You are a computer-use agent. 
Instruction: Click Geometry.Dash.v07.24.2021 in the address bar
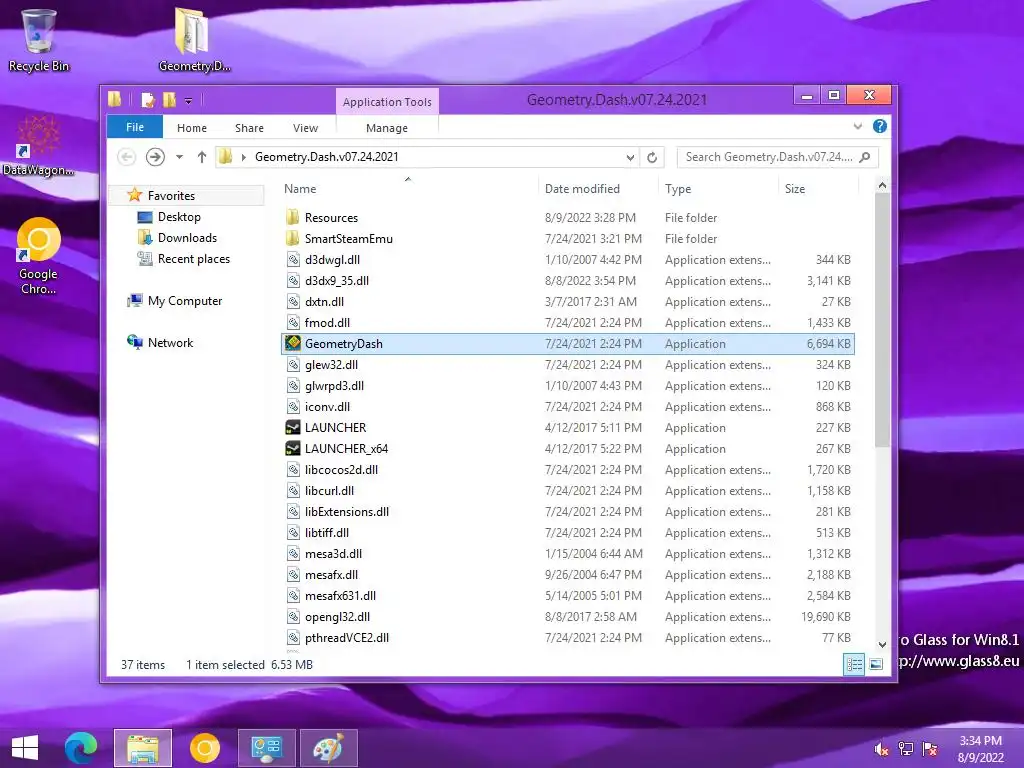pos(327,157)
